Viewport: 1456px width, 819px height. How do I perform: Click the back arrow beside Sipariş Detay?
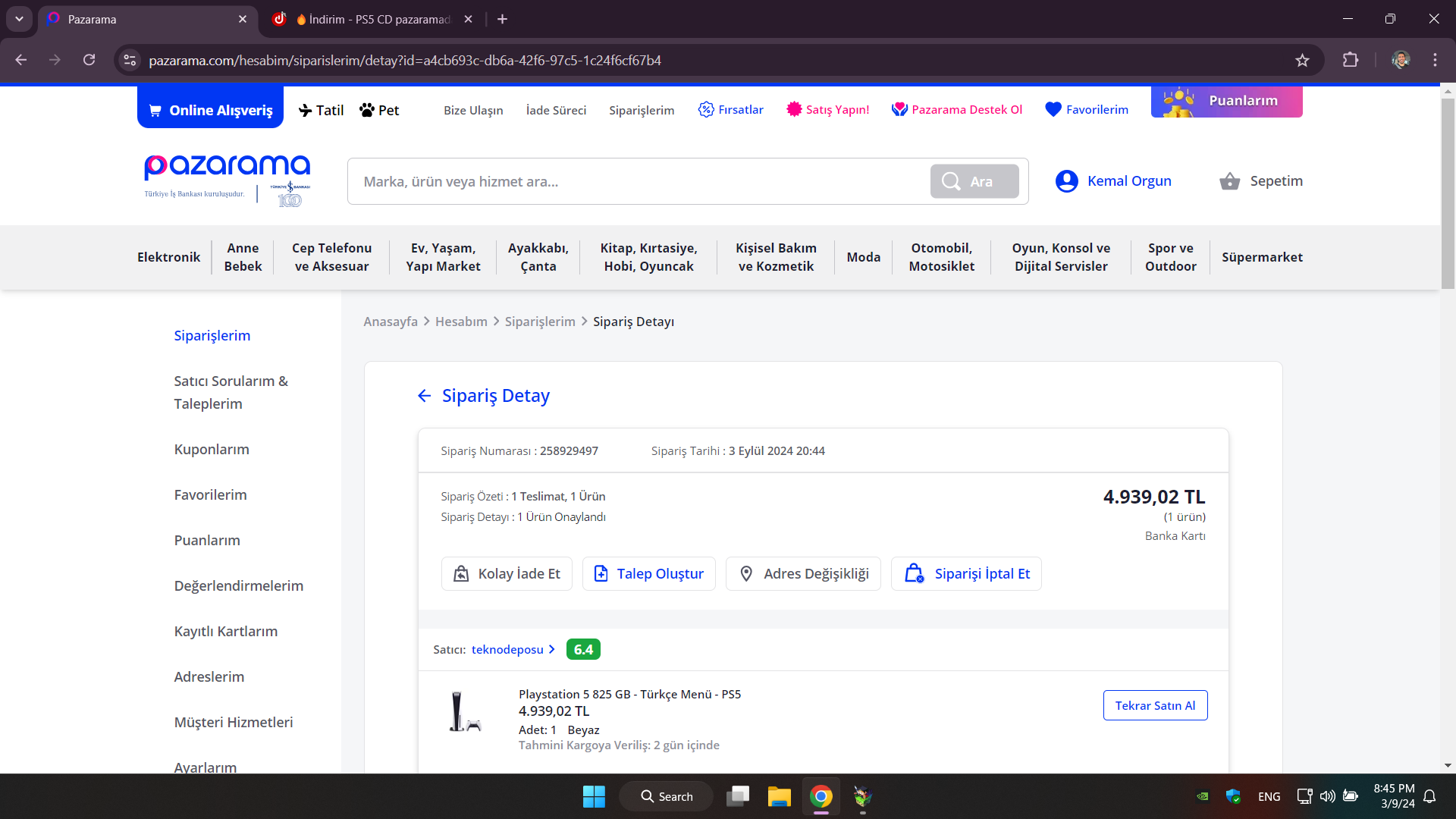[424, 396]
